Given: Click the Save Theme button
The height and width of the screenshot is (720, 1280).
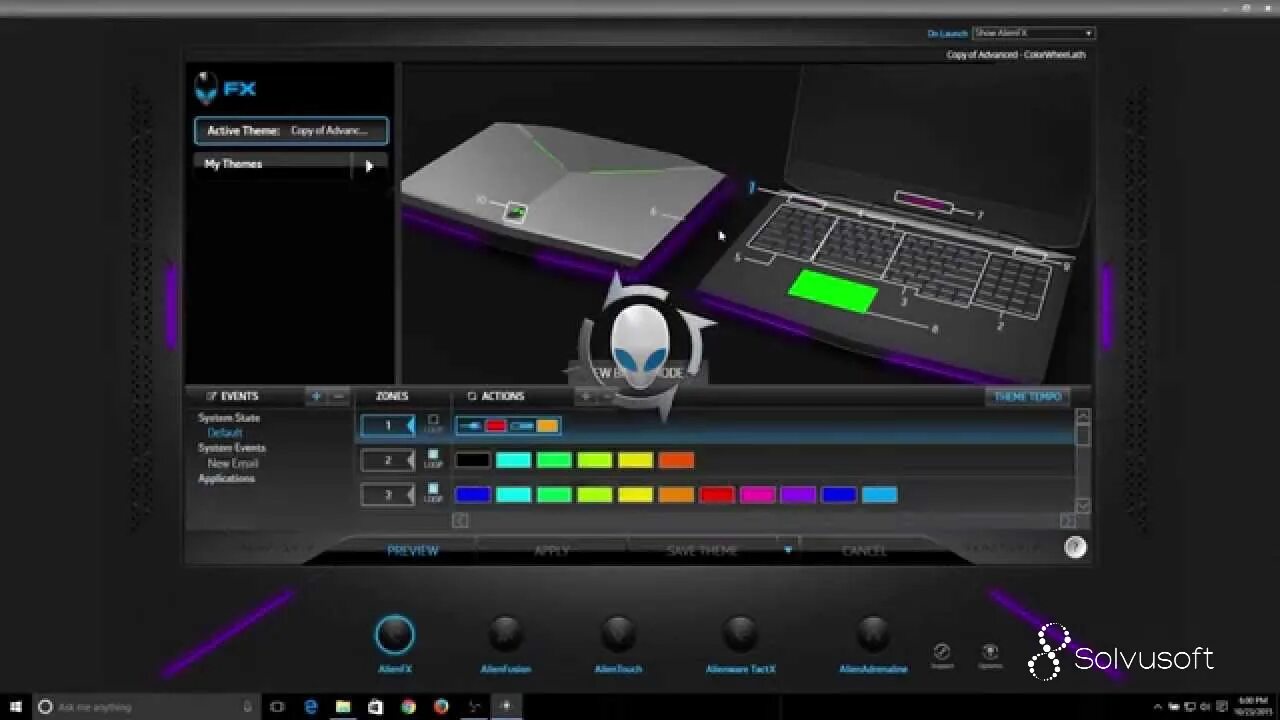Looking at the screenshot, I should (x=702, y=550).
